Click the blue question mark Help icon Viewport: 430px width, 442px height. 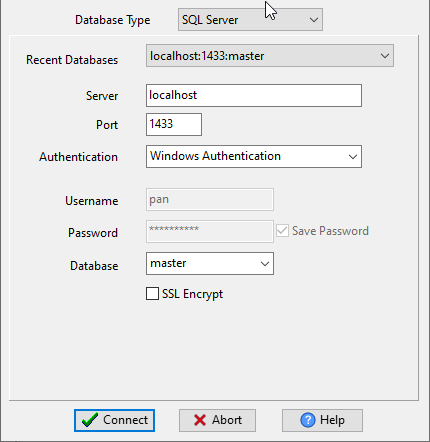308,420
